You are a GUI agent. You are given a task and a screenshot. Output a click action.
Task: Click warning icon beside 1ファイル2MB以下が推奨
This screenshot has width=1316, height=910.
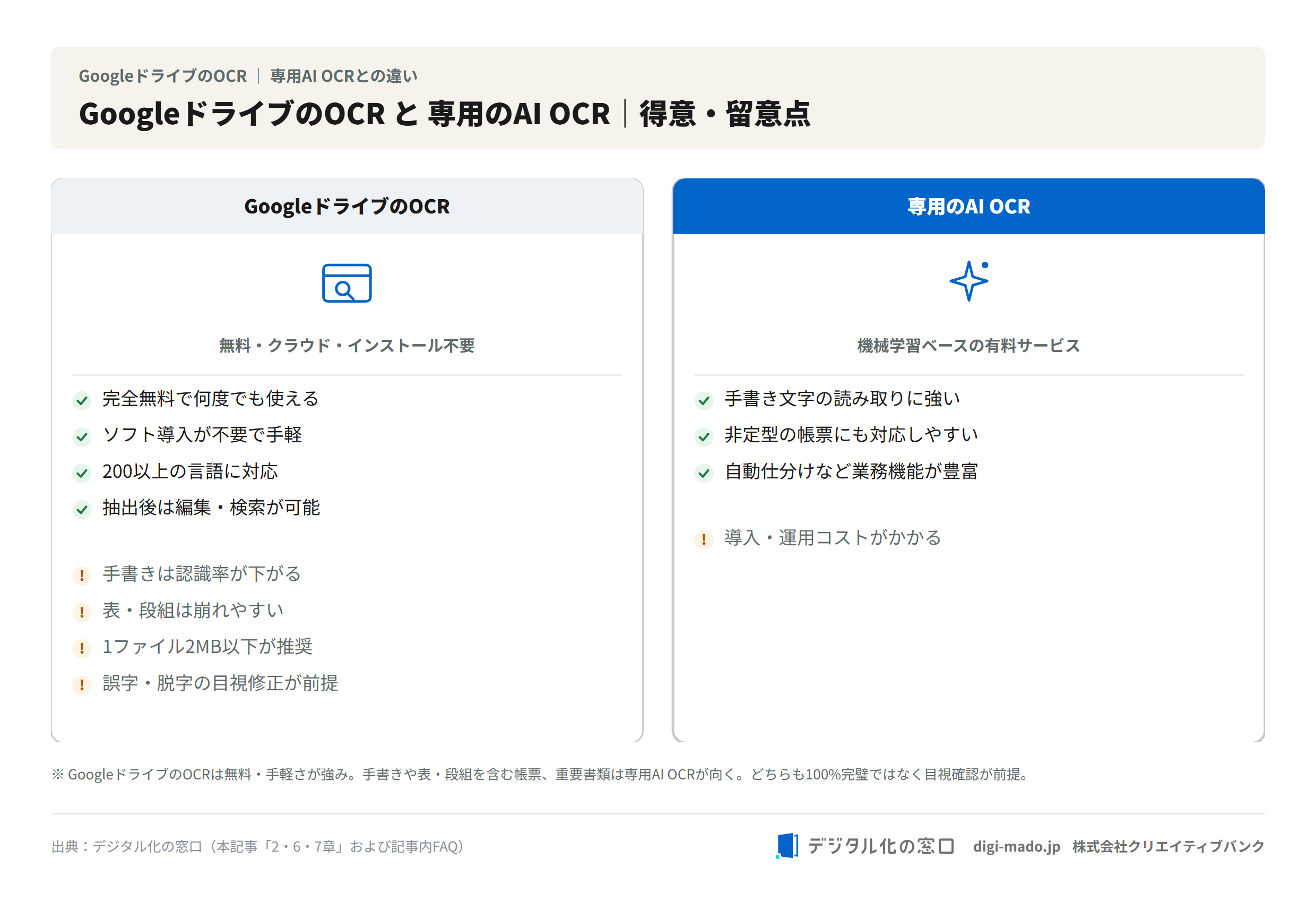click(82, 648)
